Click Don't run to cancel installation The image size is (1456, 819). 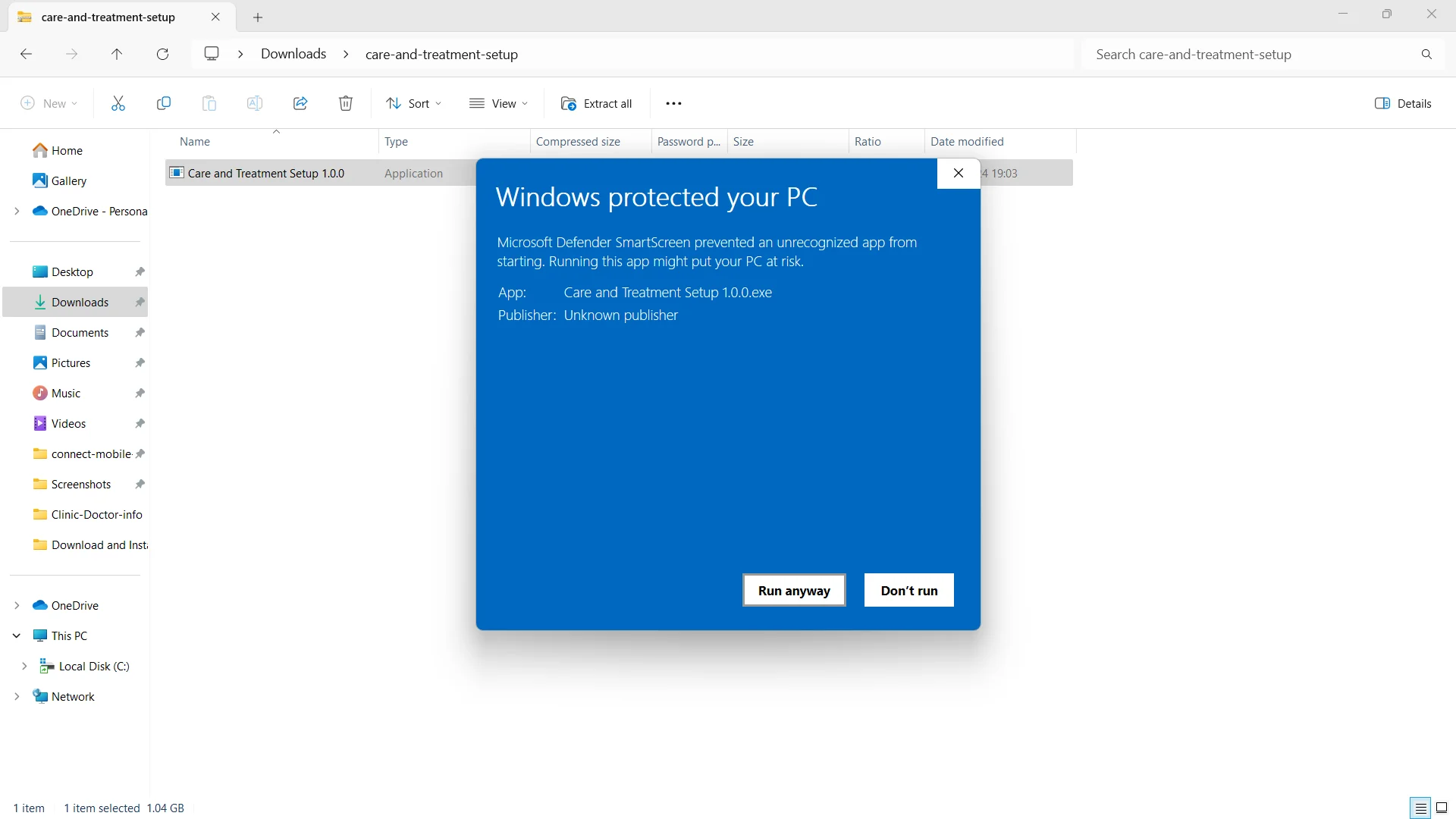(909, 590)
